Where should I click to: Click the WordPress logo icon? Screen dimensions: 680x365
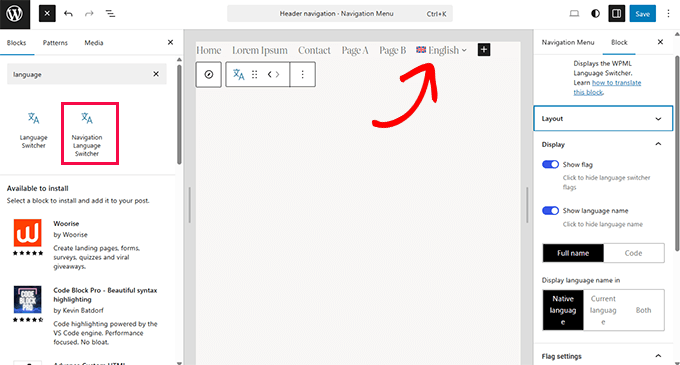tap(15, 14)
